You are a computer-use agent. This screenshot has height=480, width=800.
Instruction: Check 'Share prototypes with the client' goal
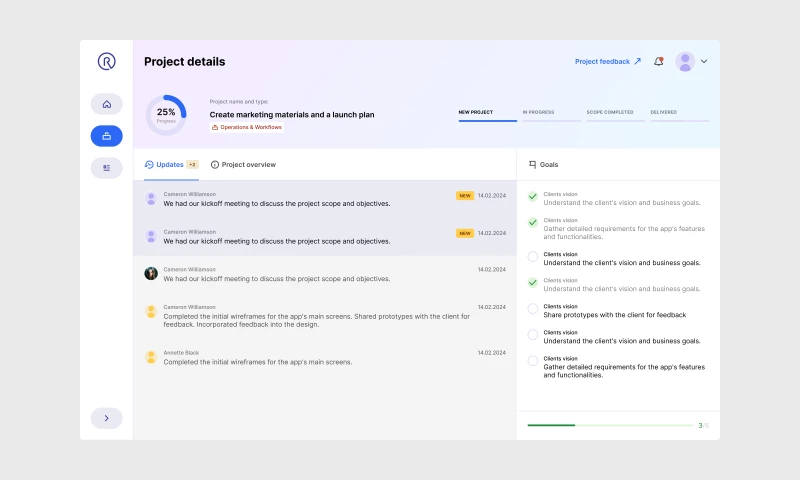533,309
